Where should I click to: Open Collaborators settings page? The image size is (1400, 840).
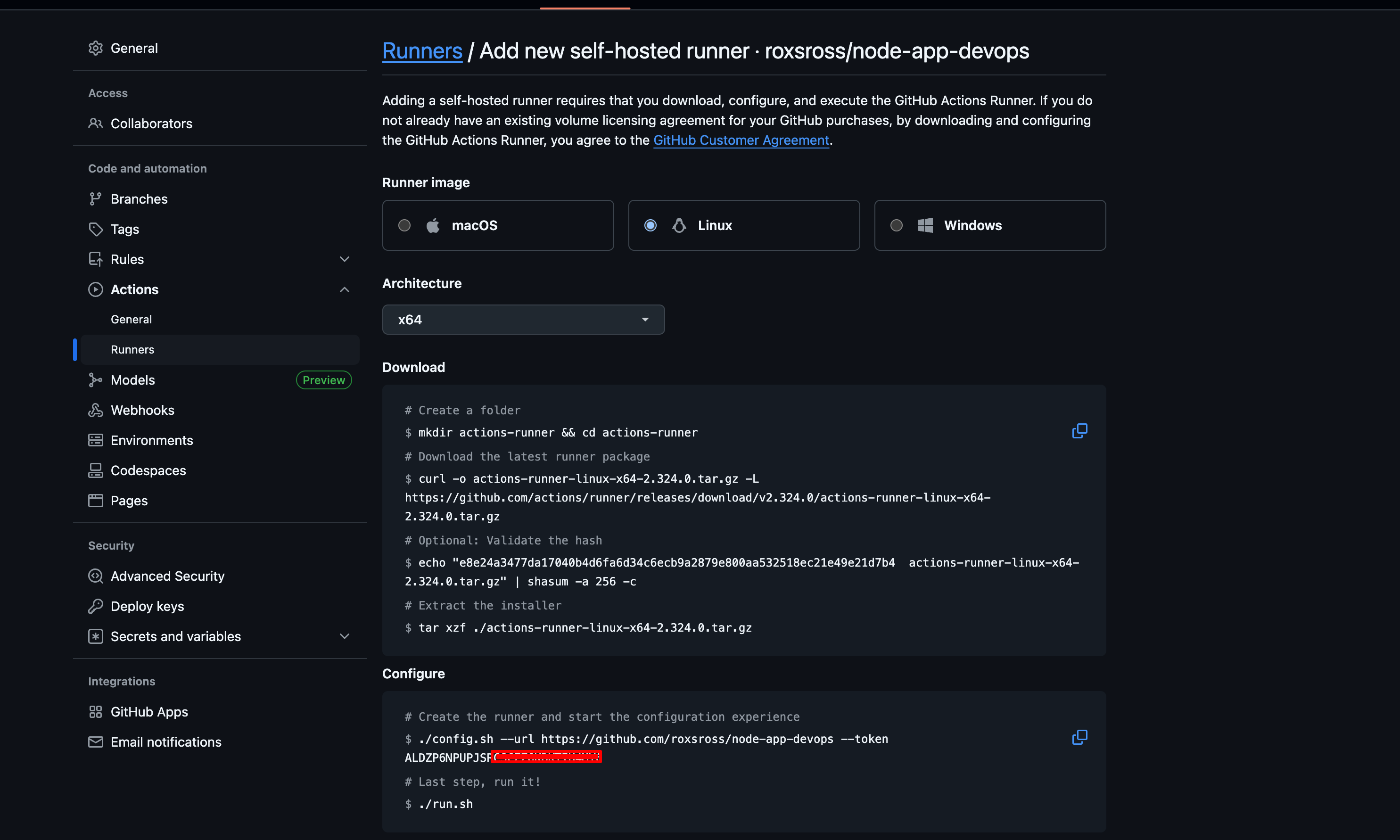[x=220, y=124]
